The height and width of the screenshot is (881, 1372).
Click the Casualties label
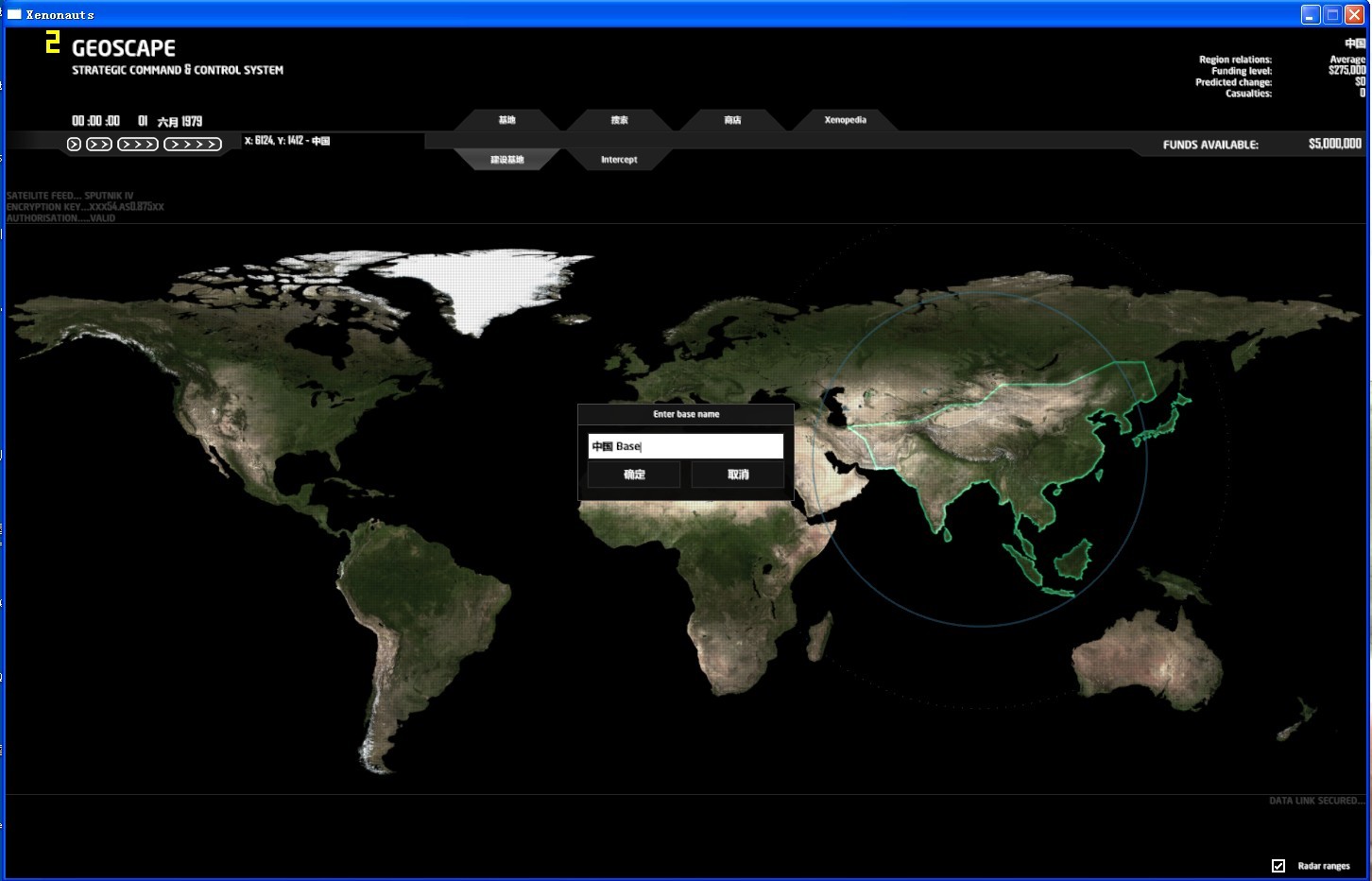(x=1248, y=94)
